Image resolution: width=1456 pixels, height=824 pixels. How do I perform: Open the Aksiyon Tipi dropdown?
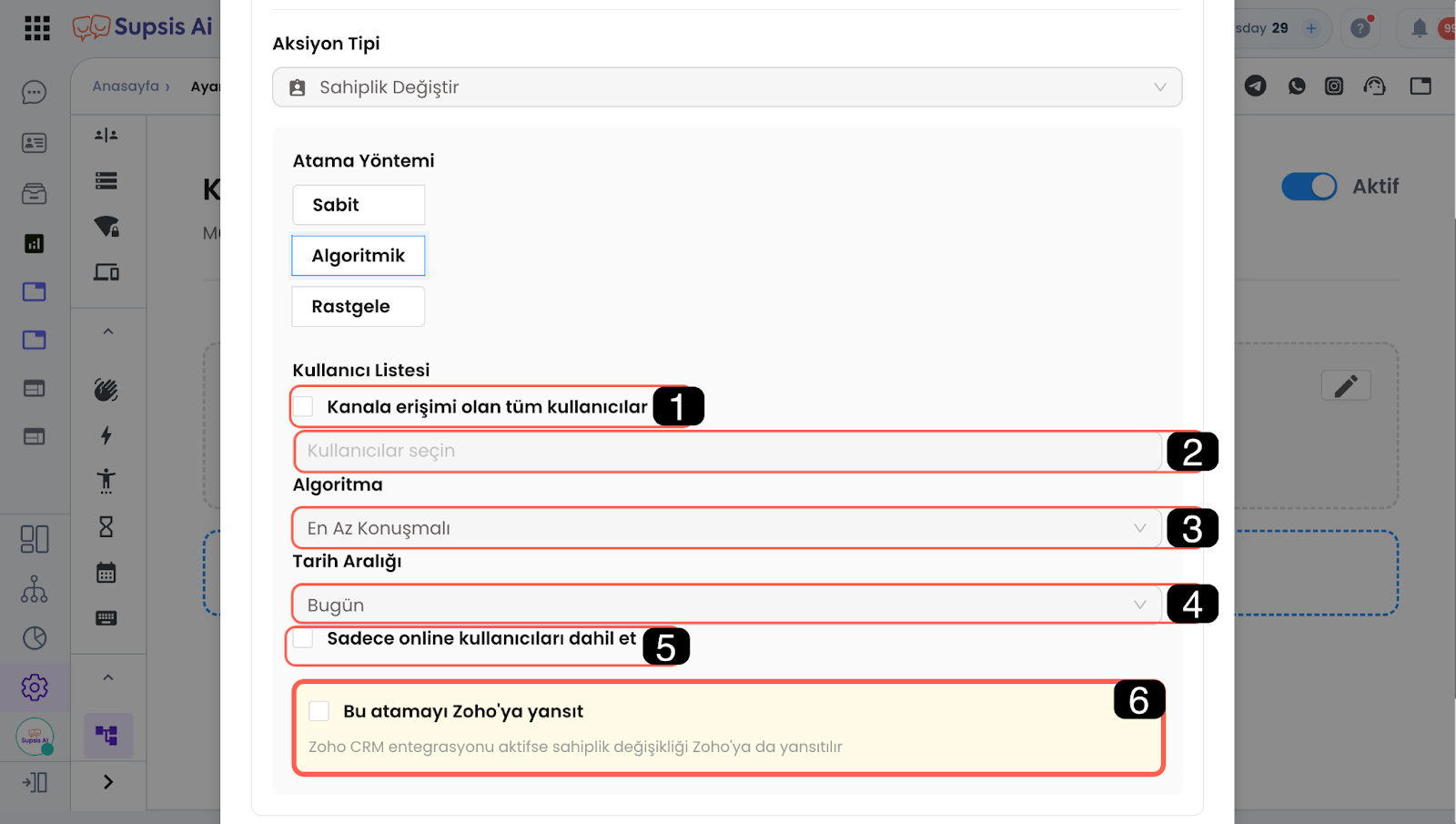pyautogui.click(x=726, y=87)
